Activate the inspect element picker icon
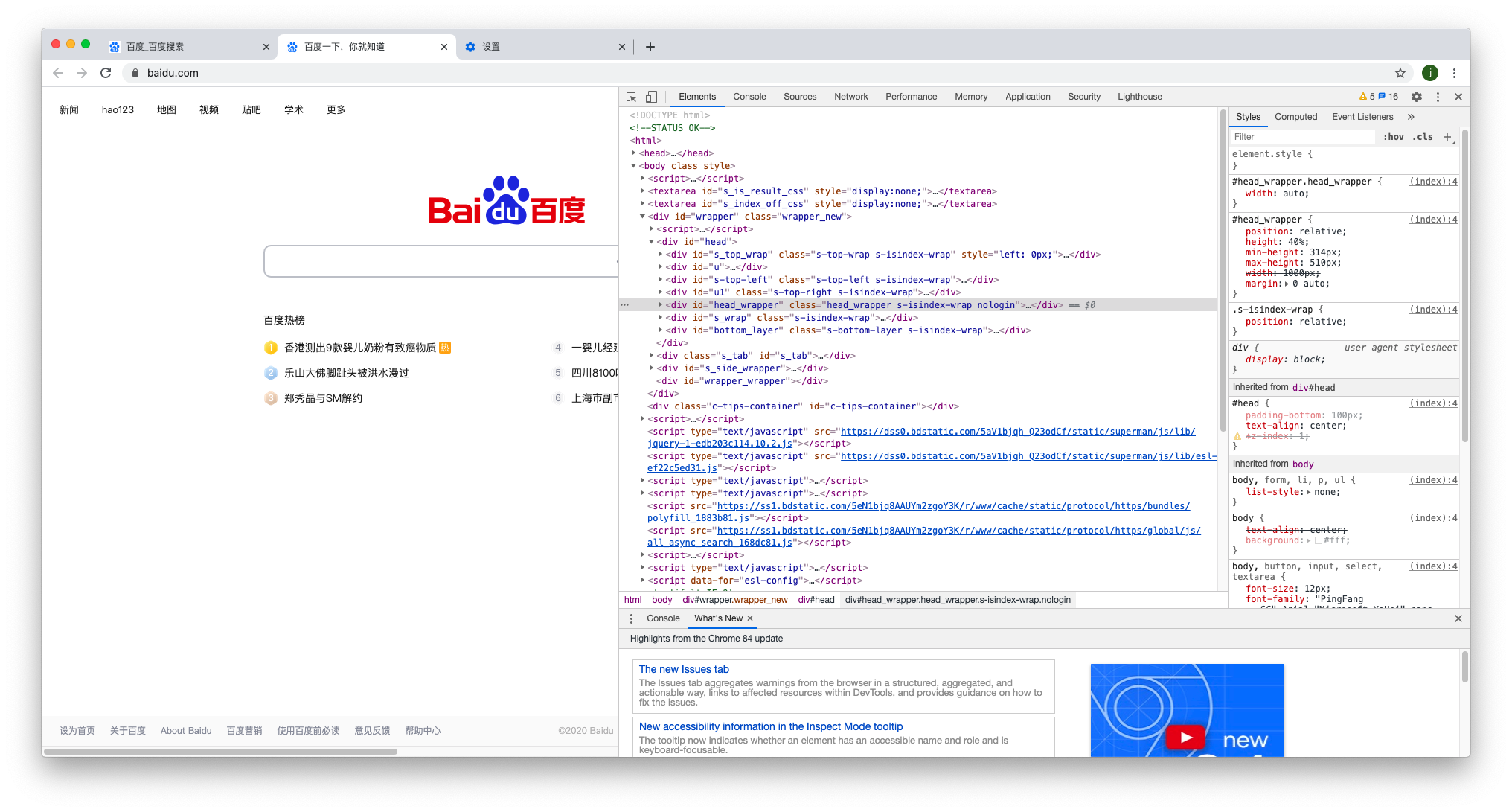 click(631, 97)
